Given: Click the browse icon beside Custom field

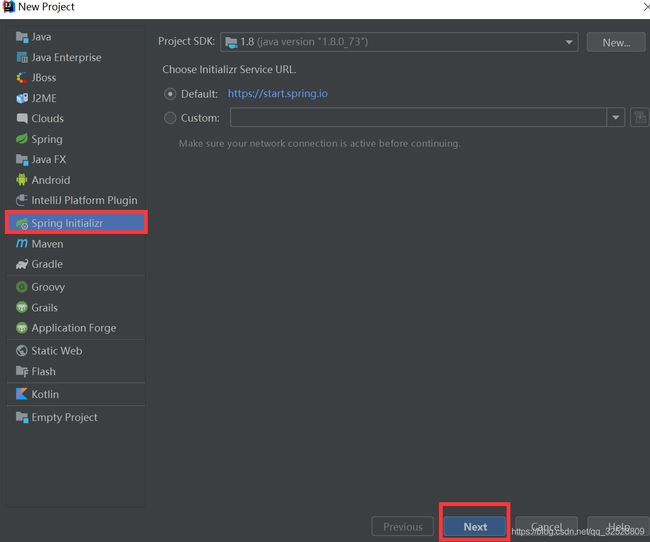Looking at the screenshot, I should pyautogui.click(x=640, y=118).
